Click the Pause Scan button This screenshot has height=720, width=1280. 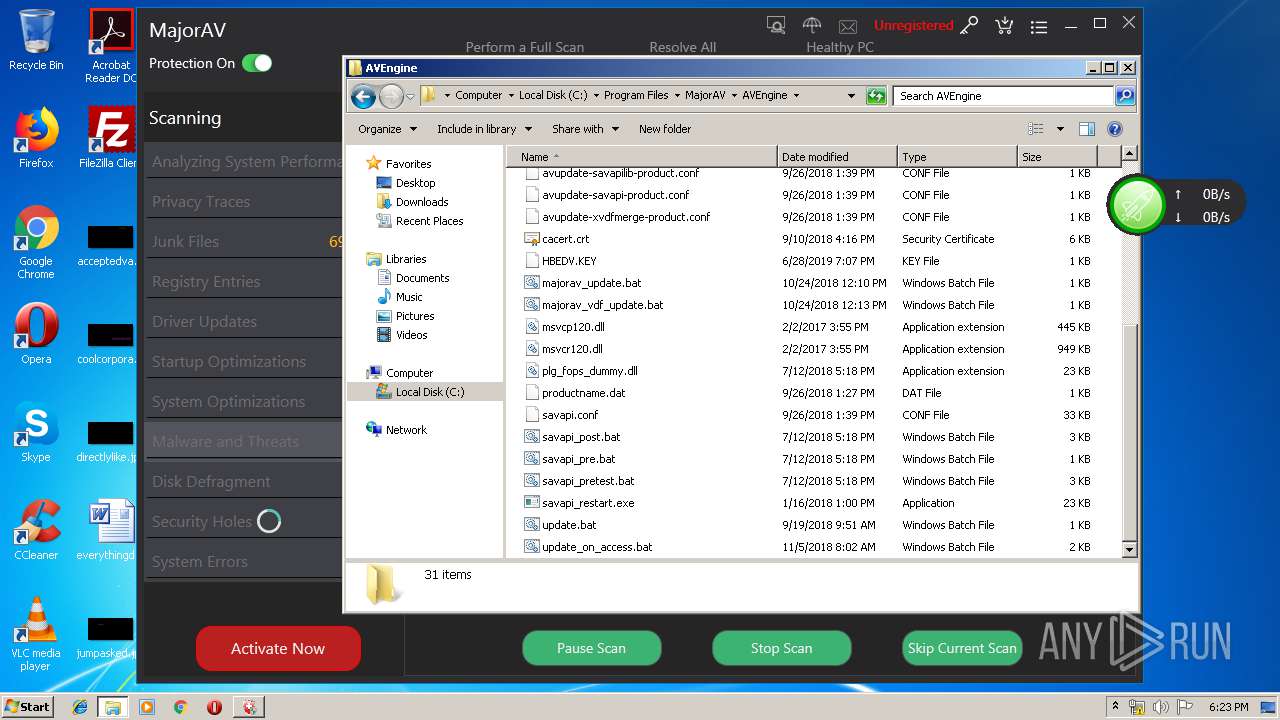click(x=591, y=648)
